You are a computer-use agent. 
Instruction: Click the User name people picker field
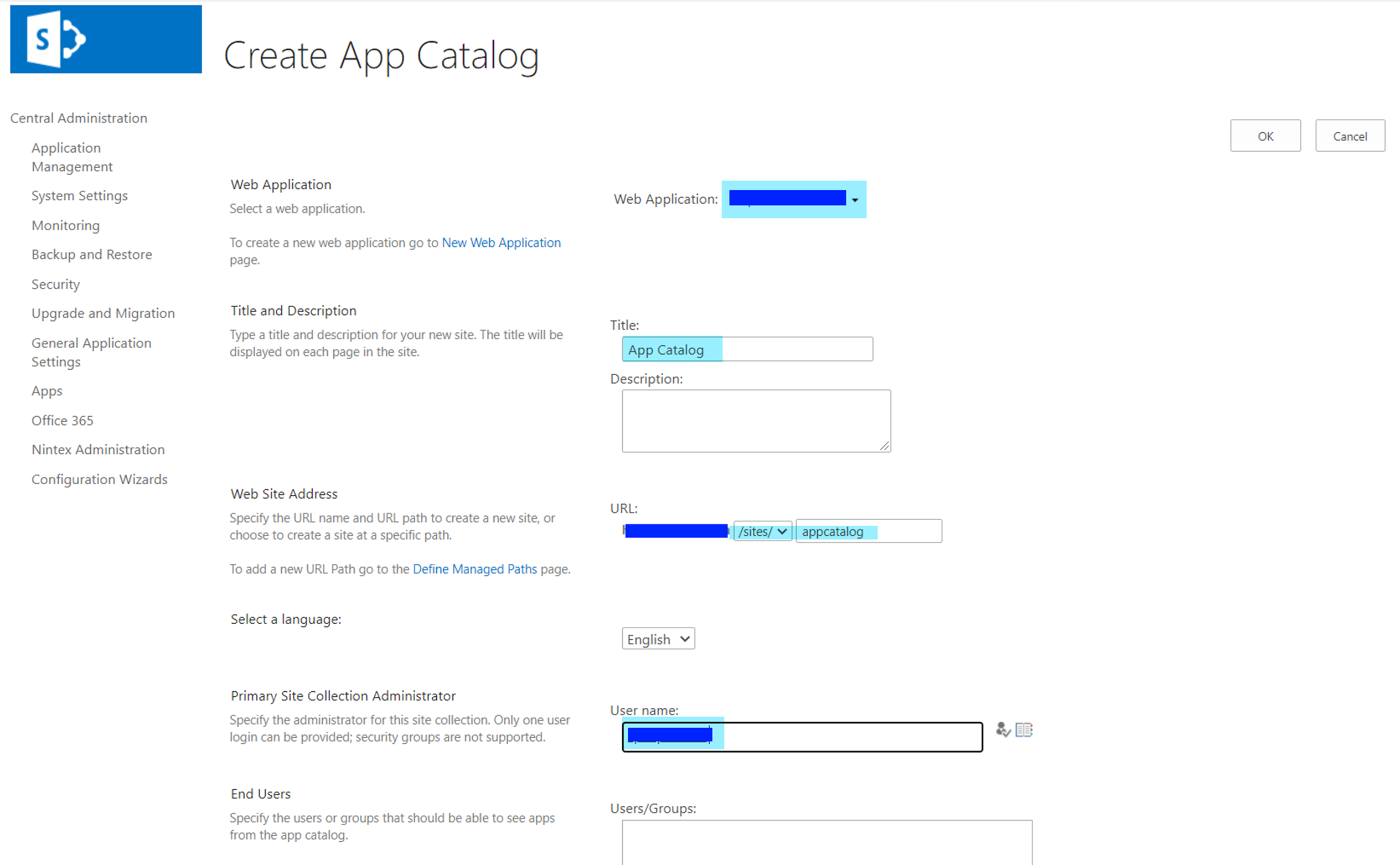802,737
